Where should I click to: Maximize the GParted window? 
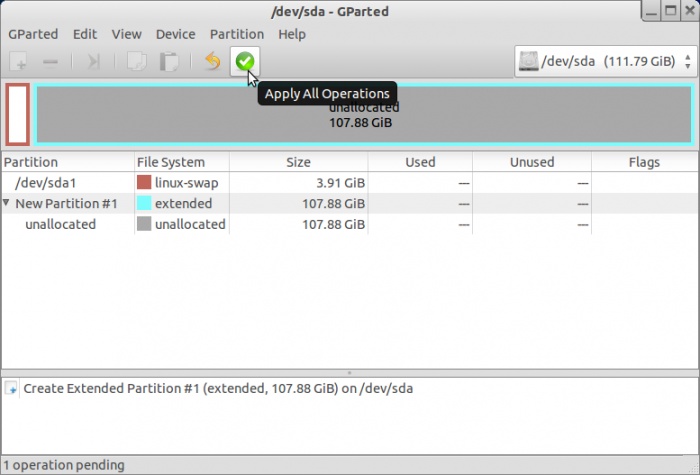pos(671,11)
